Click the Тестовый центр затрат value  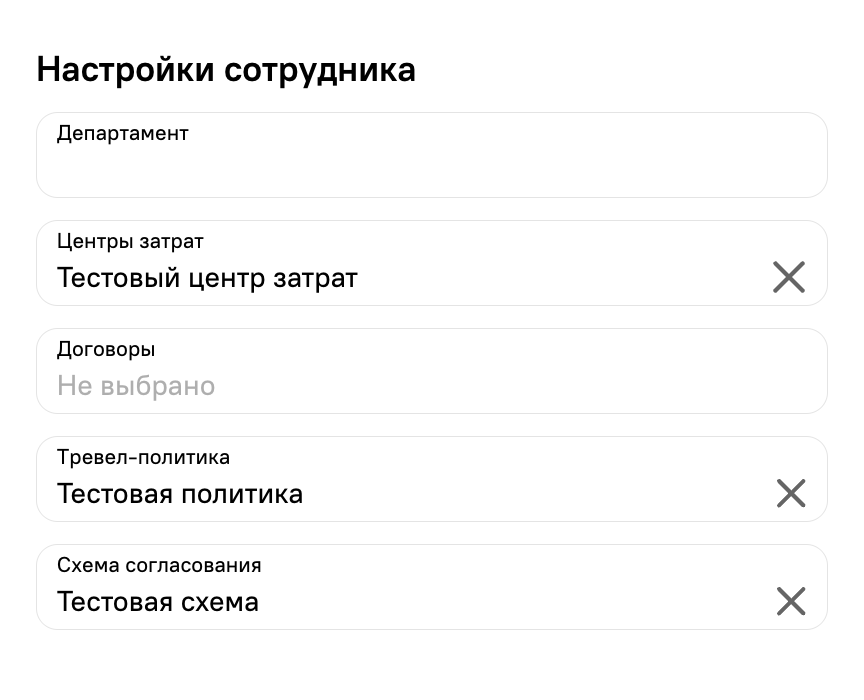pos(207,278)
